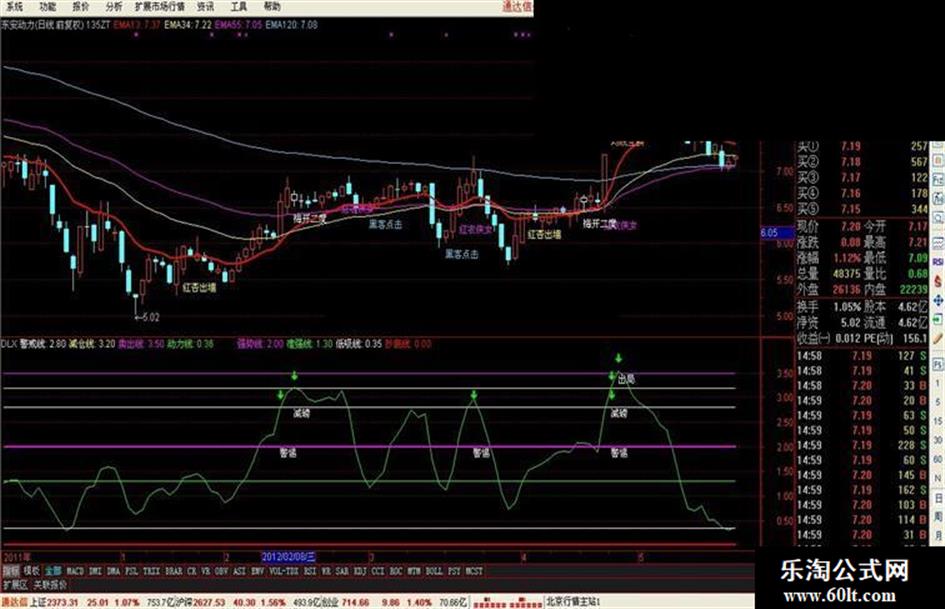The width and height of the screenshot is (945, 609).
Task: Select the DMI indicator tab
Action: click(95, 570)
